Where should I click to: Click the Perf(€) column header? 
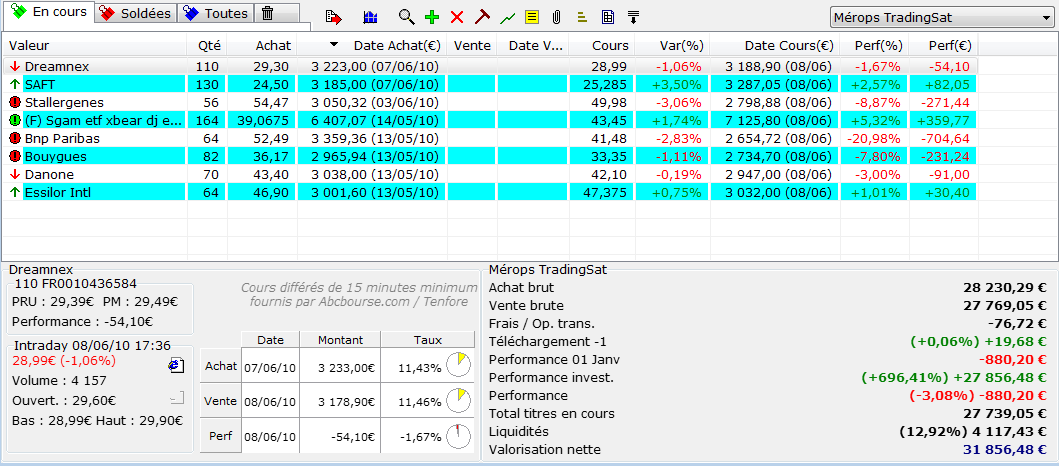click(944, 45)
